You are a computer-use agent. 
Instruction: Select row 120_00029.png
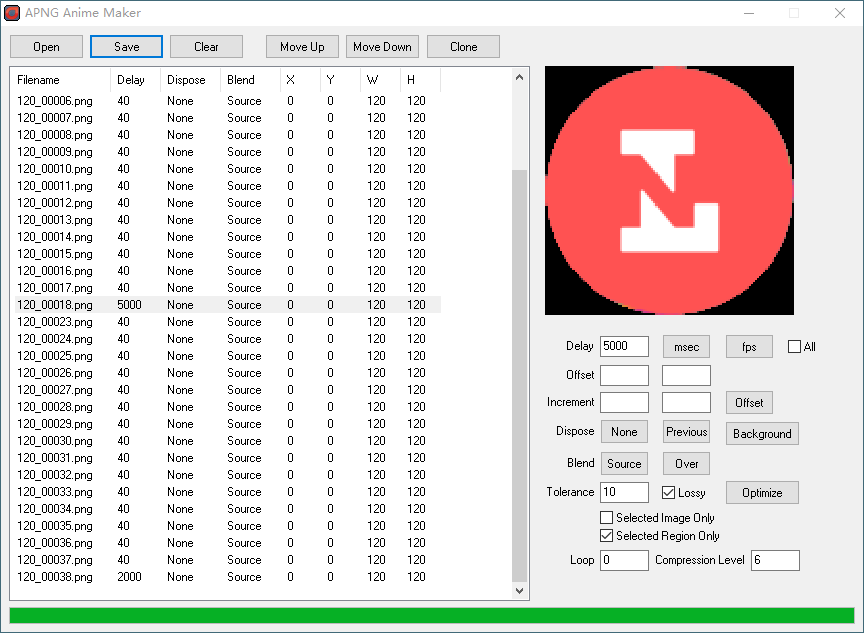[x=228, y=424]
